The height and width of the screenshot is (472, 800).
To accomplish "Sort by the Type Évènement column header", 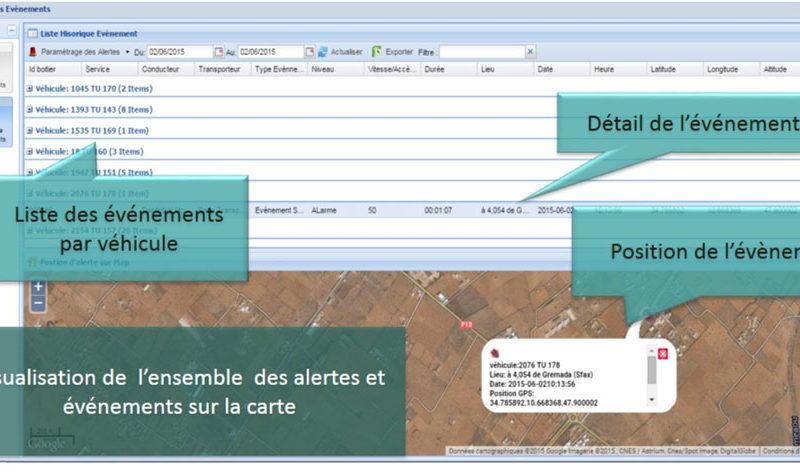I will coord(280,69).
